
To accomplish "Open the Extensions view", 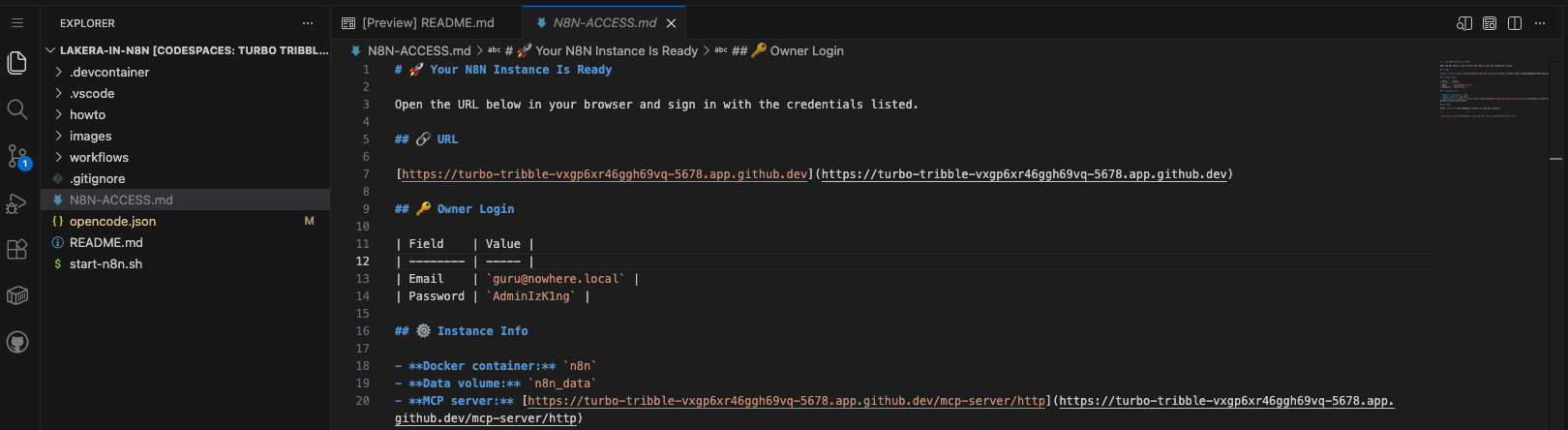I will pos(16,250).
